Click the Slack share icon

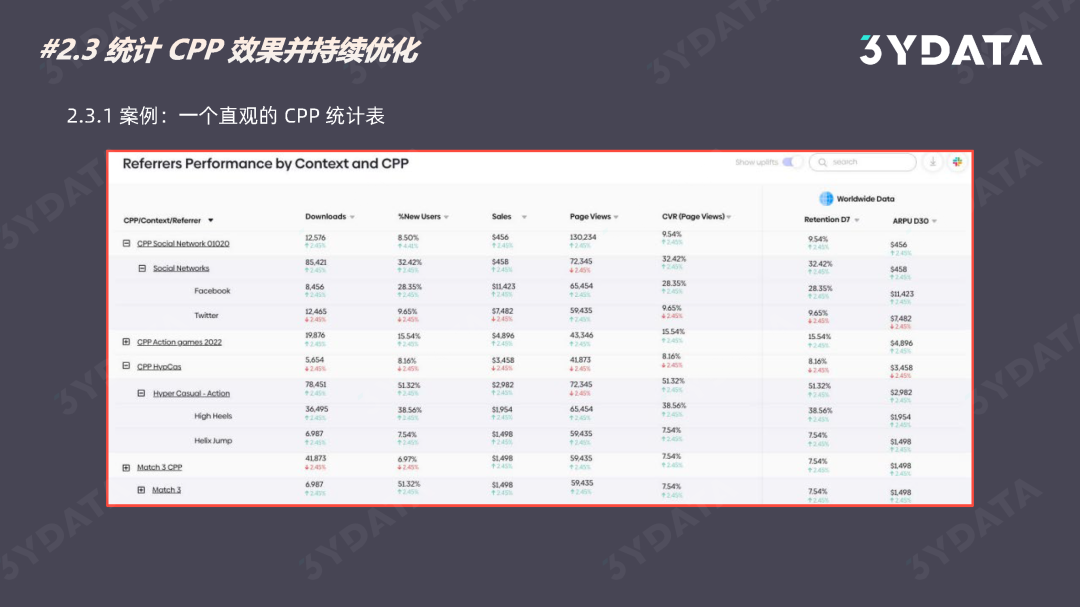957,162
